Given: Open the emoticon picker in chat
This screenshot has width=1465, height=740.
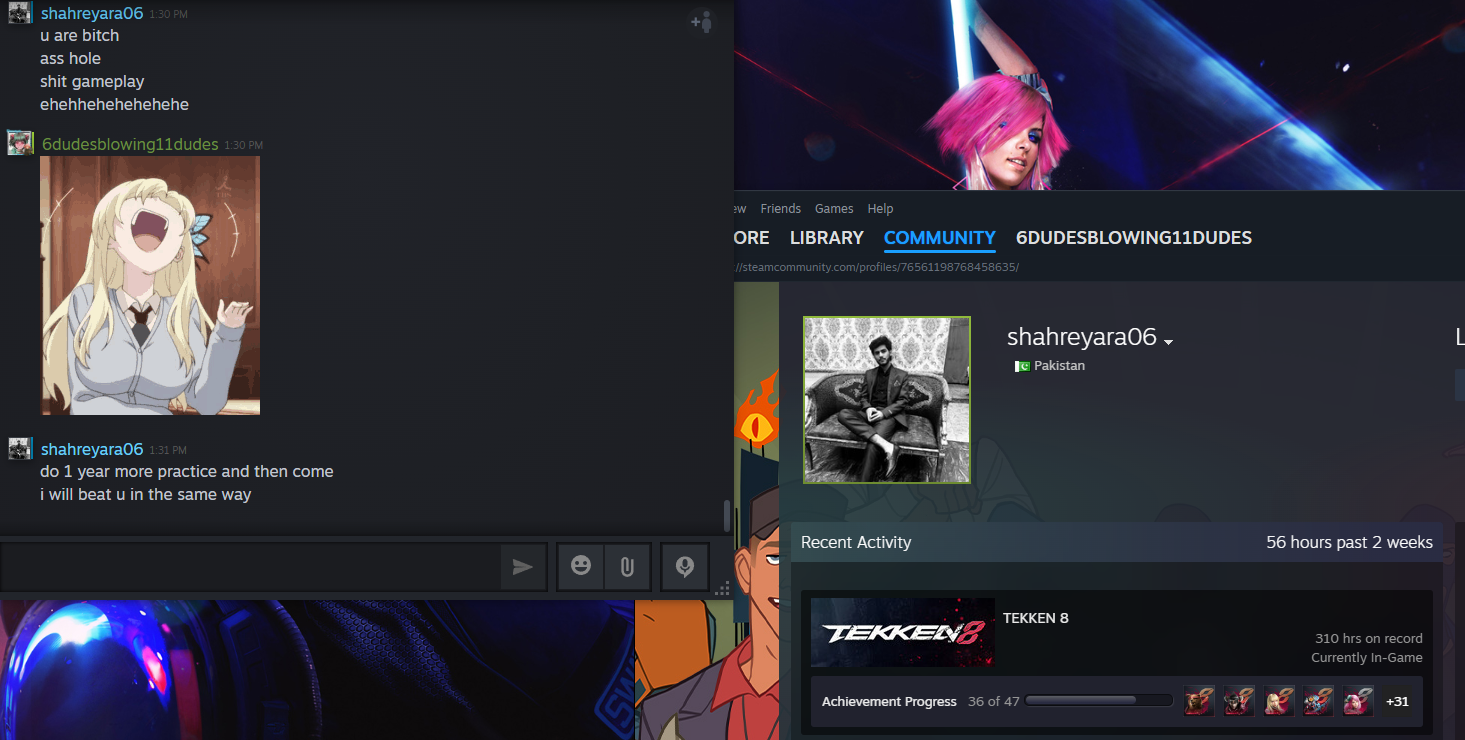Looking at the screenshot, I should click(581, 567).
